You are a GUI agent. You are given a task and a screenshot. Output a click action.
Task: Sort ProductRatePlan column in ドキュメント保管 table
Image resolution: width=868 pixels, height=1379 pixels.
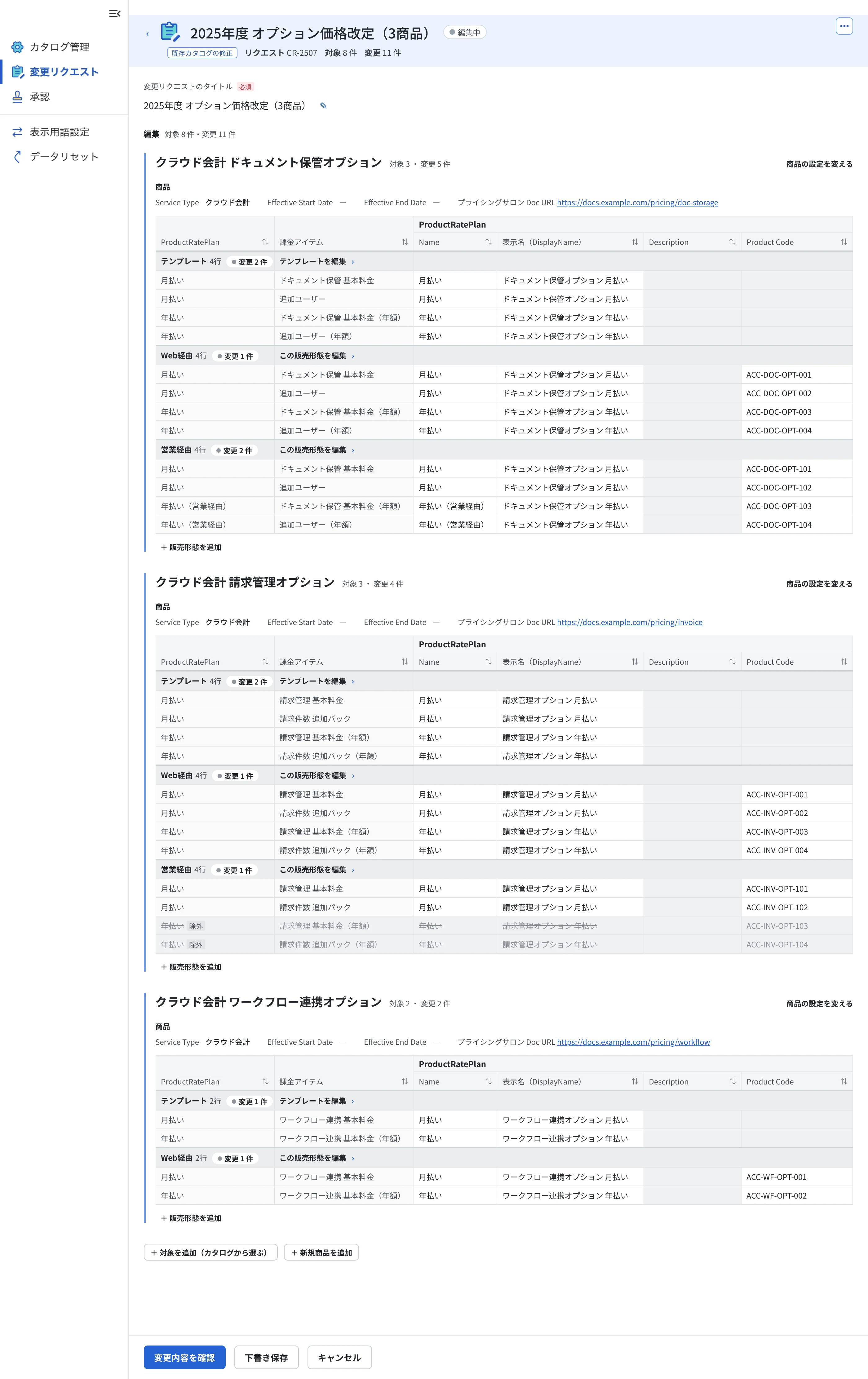tap(265, 242)
